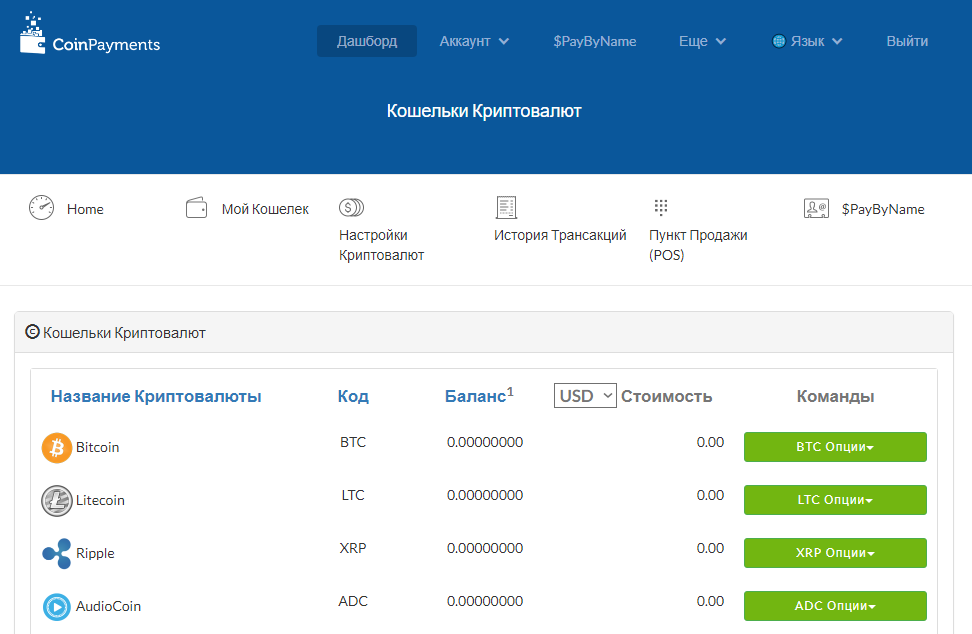The width and height of the screenshot is (972, 634).
Task: Click the coins icon above Настройки Криптовалют
Action: coord(351,207)
